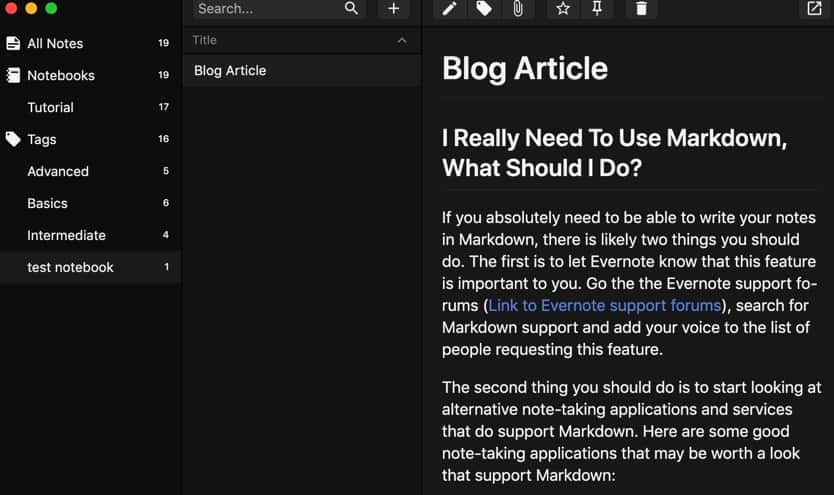
Task: Click the Notebooks icon in sidebar
Action: point(13,75)
